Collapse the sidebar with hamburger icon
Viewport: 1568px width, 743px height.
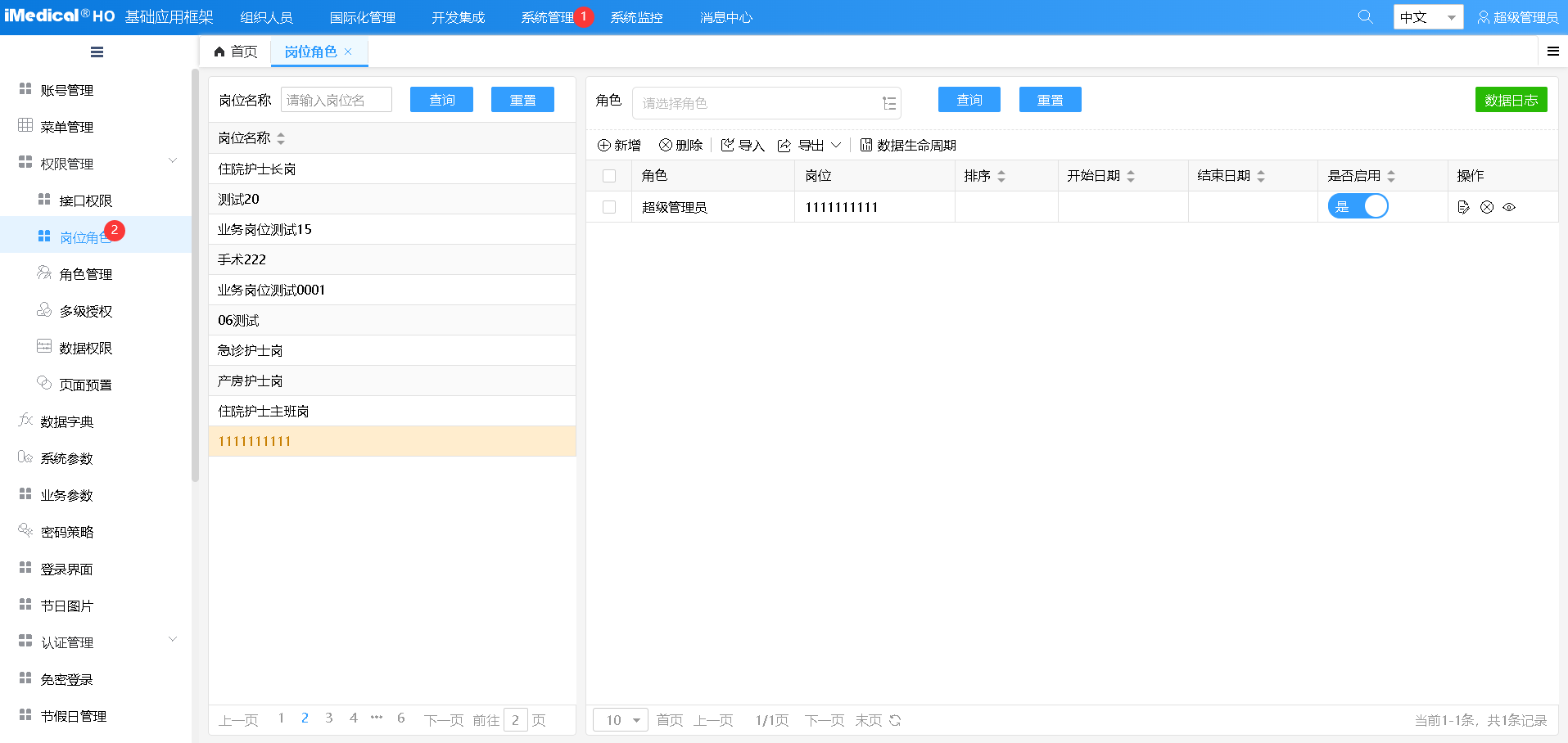tap(97, 52)
